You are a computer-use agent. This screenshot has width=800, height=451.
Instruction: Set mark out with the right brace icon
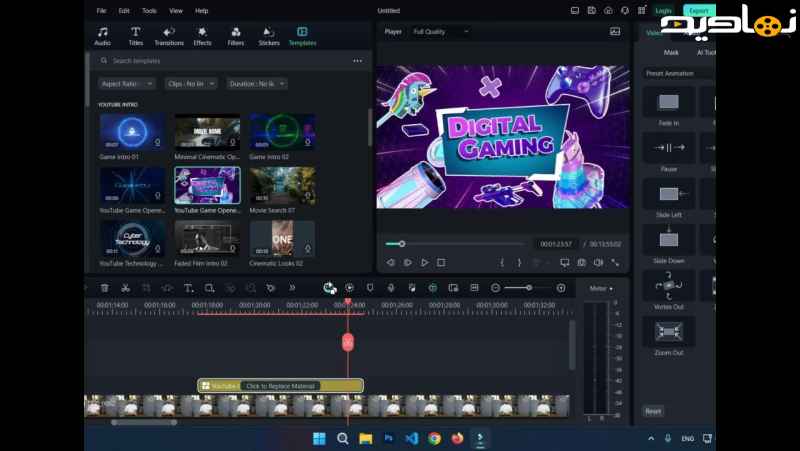coord(519,263)
